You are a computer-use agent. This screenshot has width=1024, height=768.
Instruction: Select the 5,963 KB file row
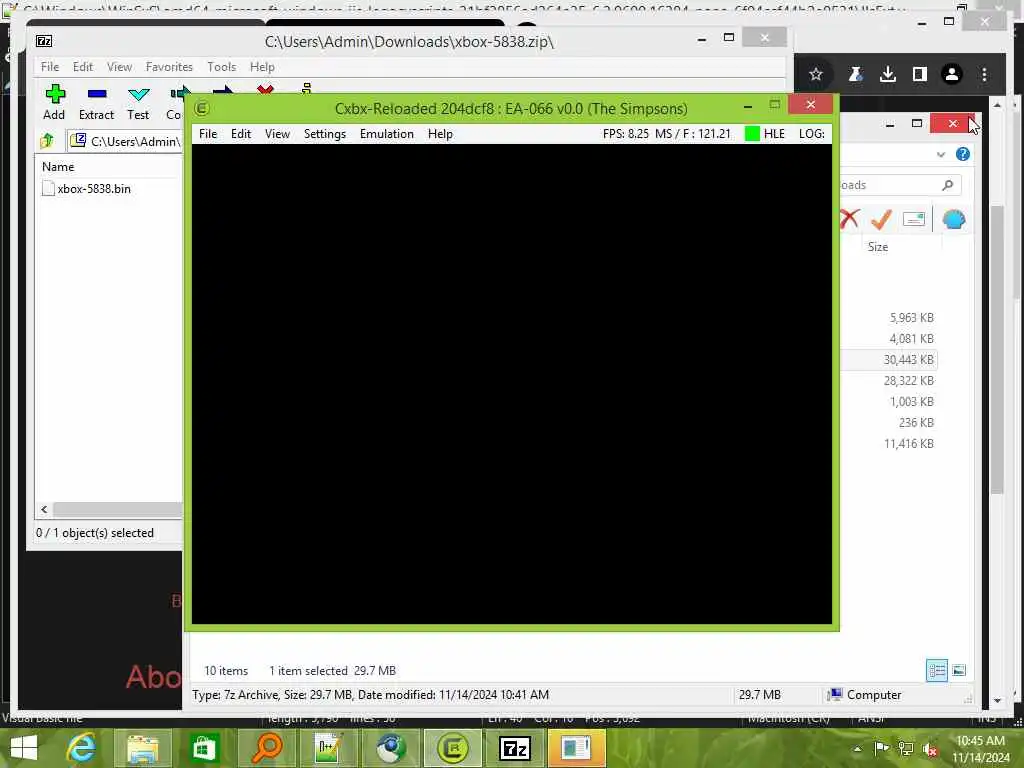coord(889,318)
